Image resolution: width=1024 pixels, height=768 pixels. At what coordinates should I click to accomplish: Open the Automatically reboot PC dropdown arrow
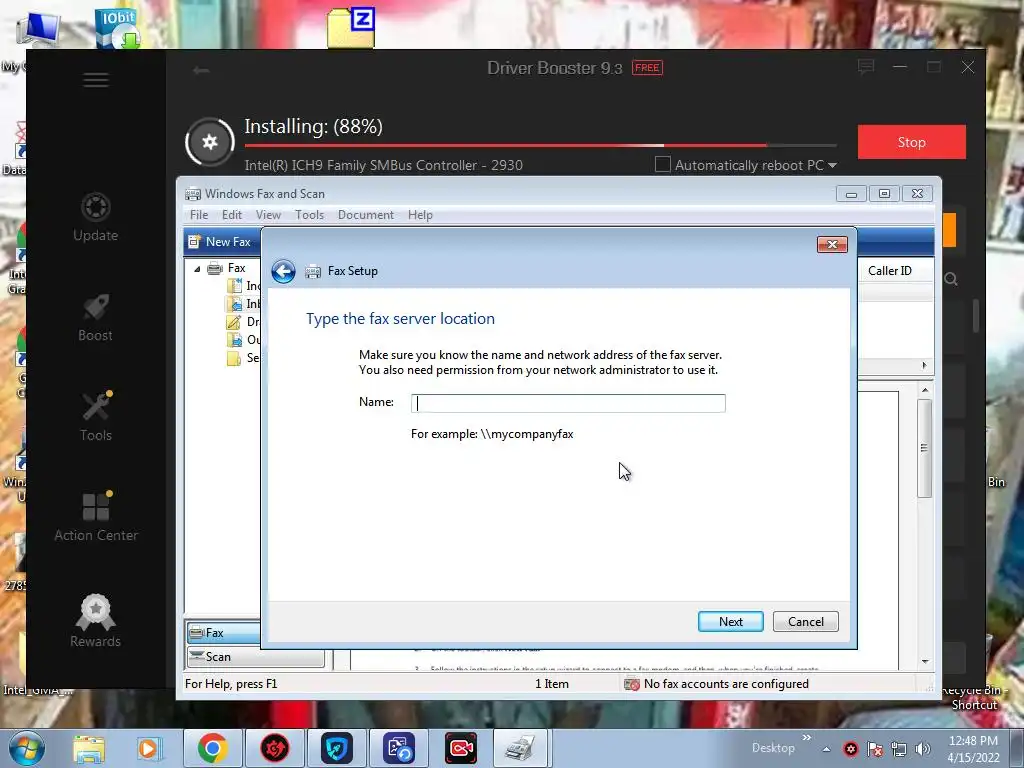pyautogui.click(x=832, y=166)
